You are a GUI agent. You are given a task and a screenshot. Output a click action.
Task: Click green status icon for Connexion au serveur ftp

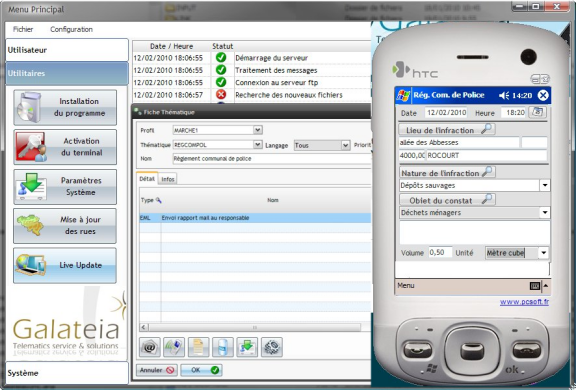click(221, 82)
